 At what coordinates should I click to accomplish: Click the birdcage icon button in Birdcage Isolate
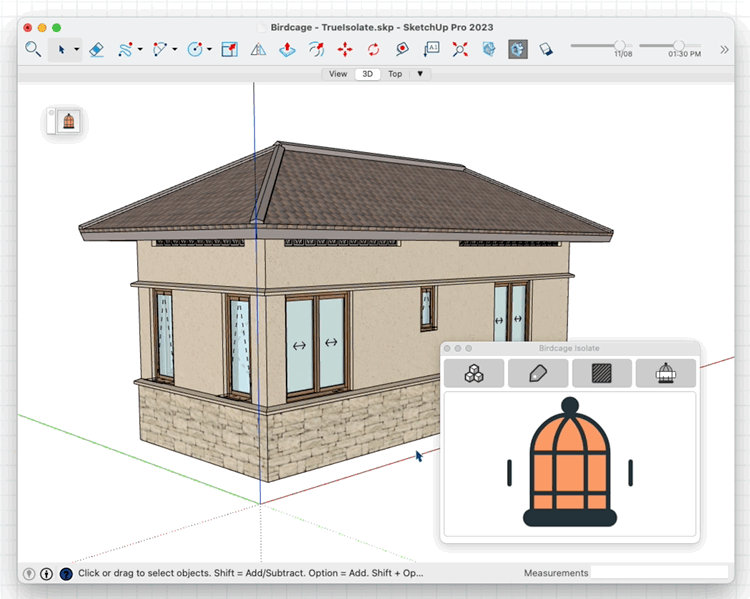[666, 373]
